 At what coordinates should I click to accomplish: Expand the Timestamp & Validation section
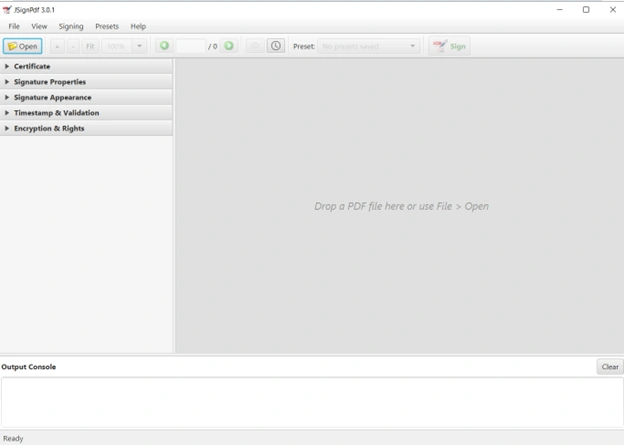click(x=86, y=113)
